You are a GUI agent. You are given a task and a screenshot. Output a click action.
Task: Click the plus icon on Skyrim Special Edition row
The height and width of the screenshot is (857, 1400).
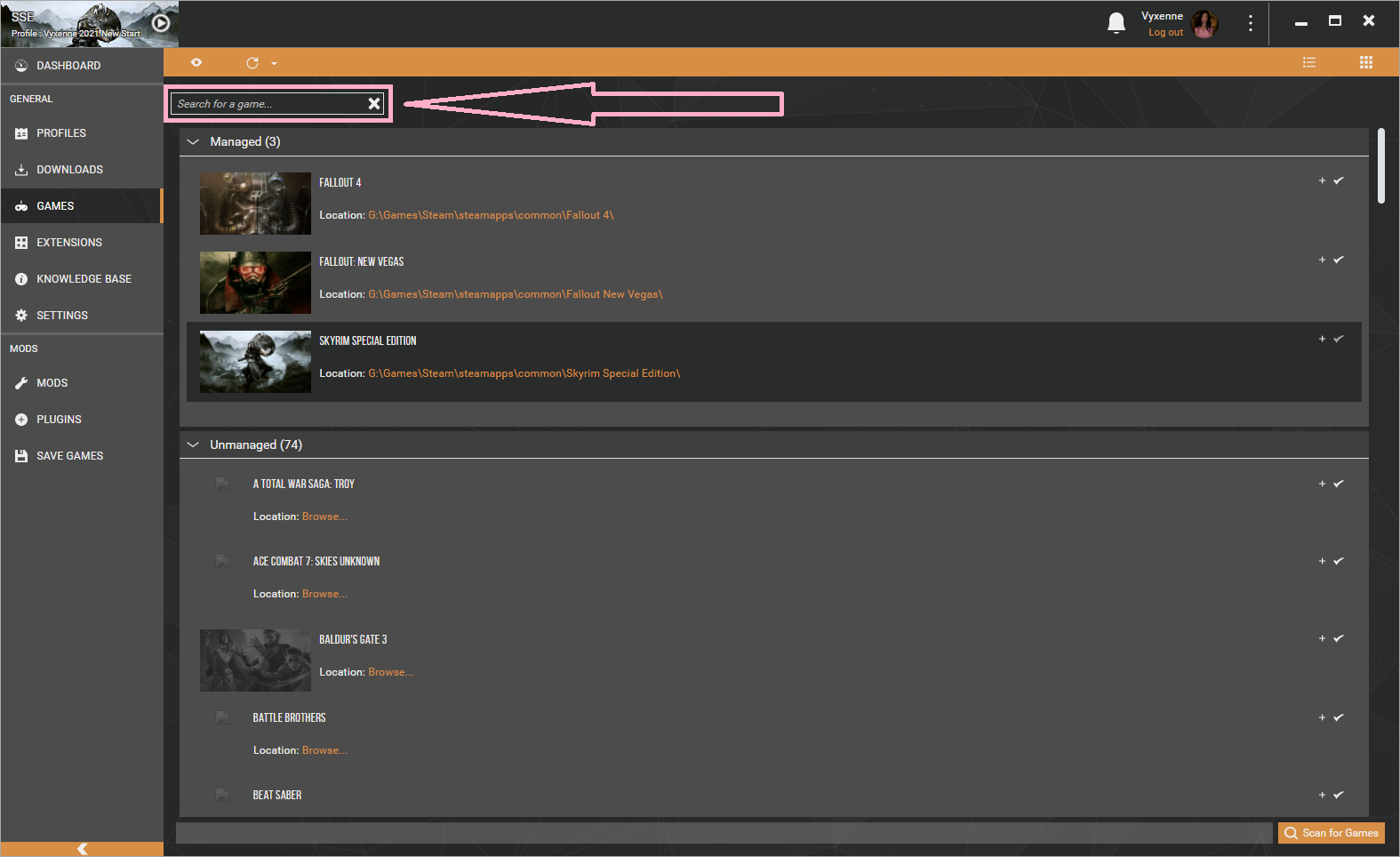point(1322,340)
